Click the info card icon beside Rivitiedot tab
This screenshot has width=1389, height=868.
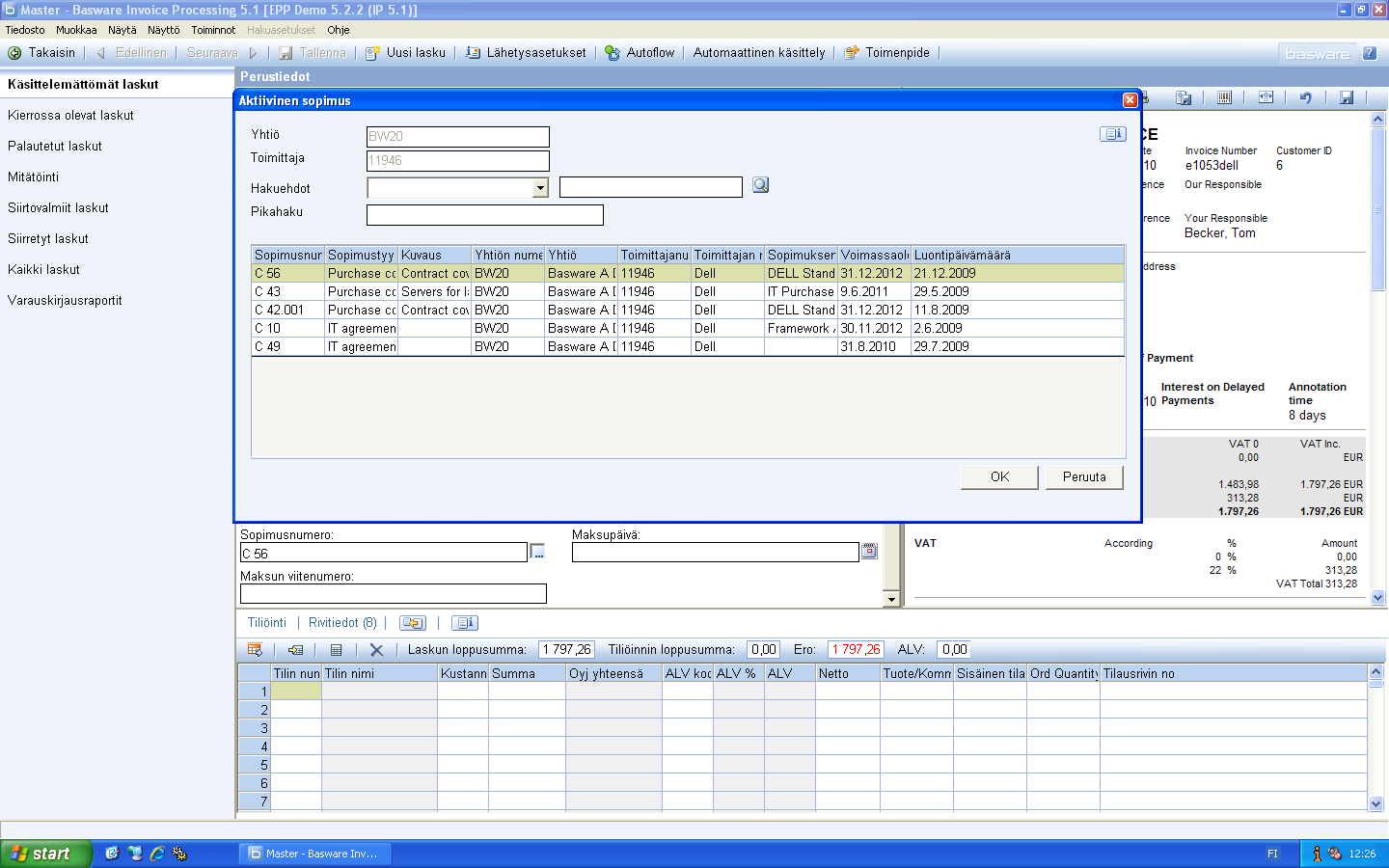tap(465, 623)
